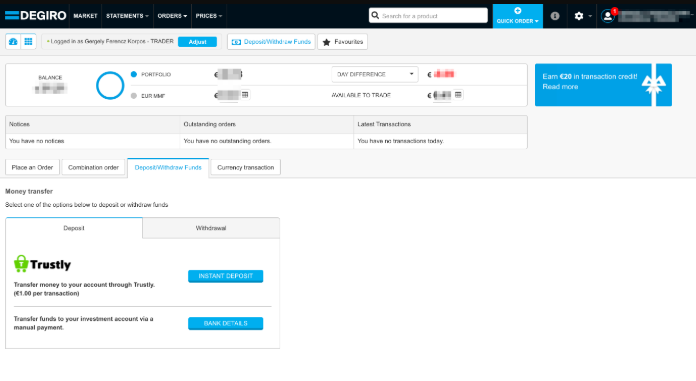Select the blue Portfolio indicator
Screen dimensions: 696x381
(134, 74)
